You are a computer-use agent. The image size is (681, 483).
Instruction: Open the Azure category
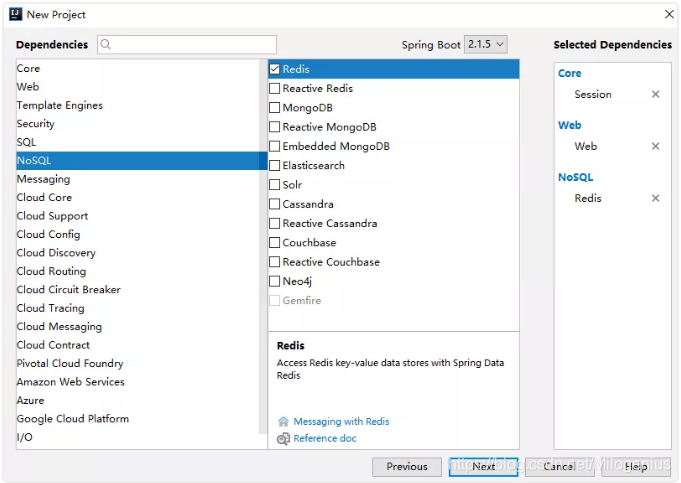(138, 400)
